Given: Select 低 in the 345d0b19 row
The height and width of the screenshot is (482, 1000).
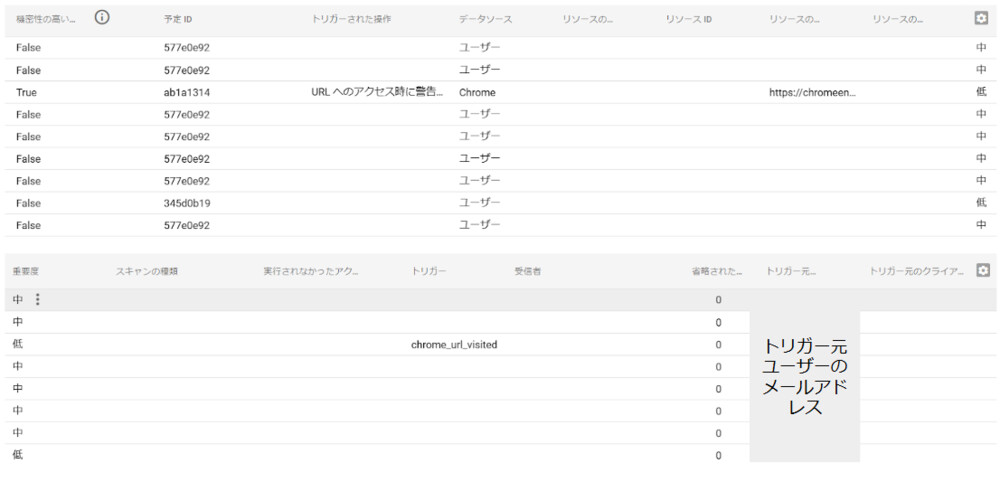Looking at the screenshot, I should [981, 203].
